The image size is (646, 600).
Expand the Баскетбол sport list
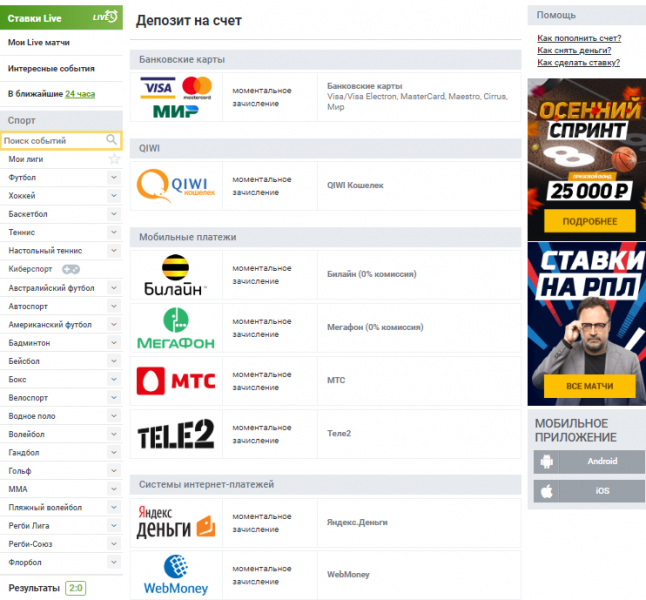(x=114, y=214)
